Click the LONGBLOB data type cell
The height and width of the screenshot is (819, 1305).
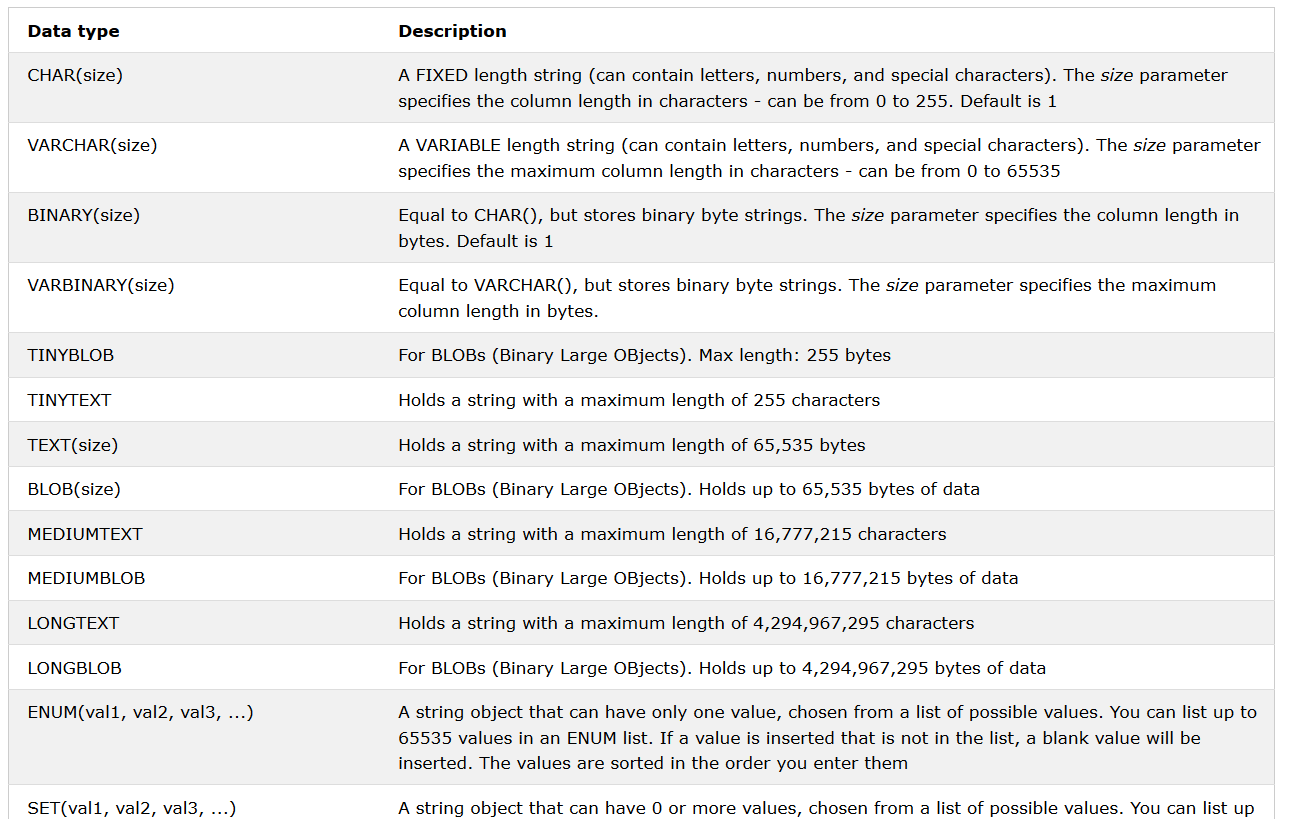coord(74,667)
